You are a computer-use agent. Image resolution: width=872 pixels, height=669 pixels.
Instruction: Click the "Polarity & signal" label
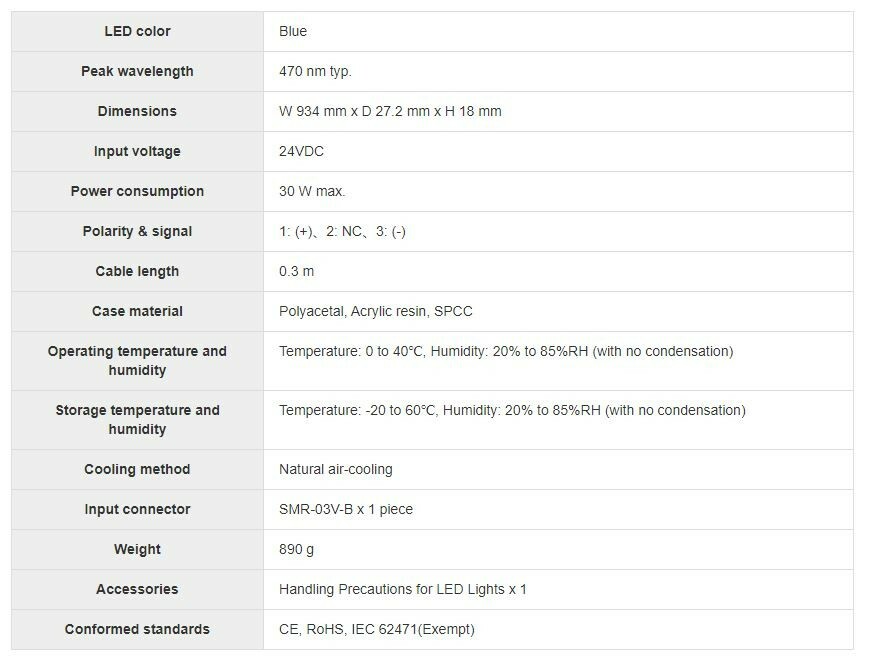137,231
